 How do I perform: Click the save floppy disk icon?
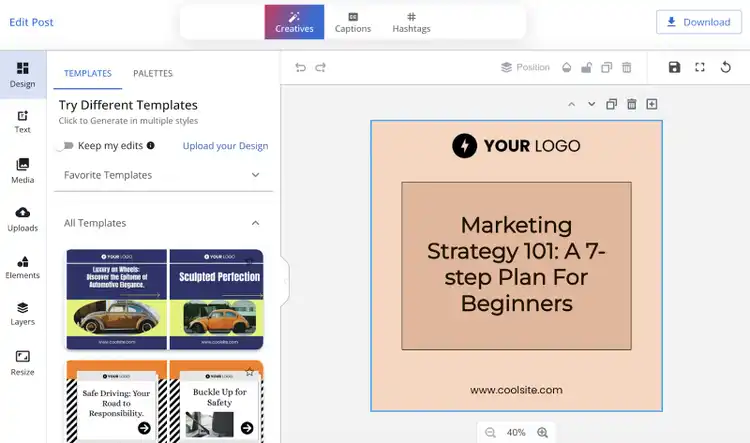674,67
